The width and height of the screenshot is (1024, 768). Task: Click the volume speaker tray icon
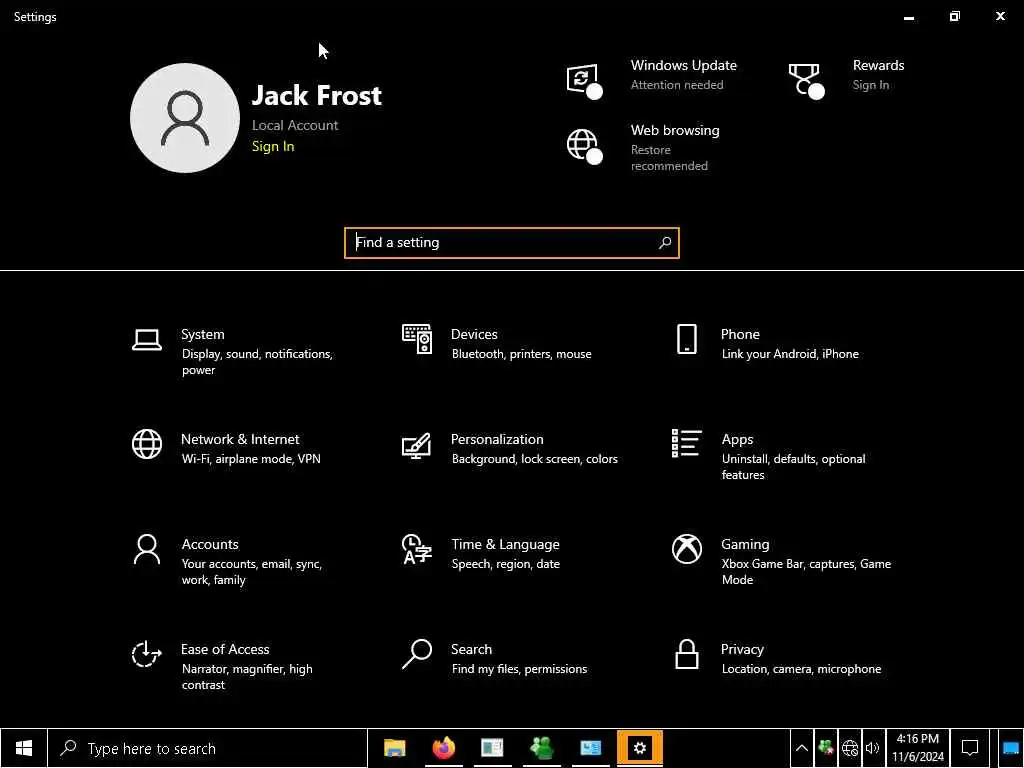tap(872, 748)
